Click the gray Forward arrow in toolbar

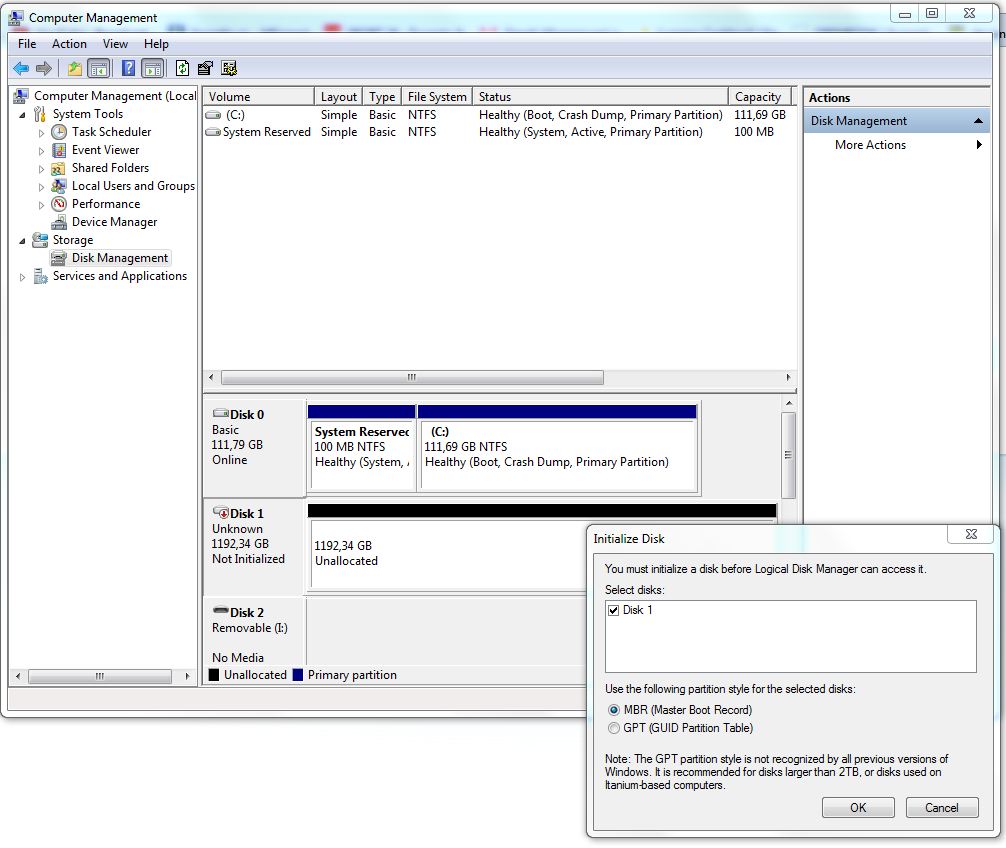point(44,68)
